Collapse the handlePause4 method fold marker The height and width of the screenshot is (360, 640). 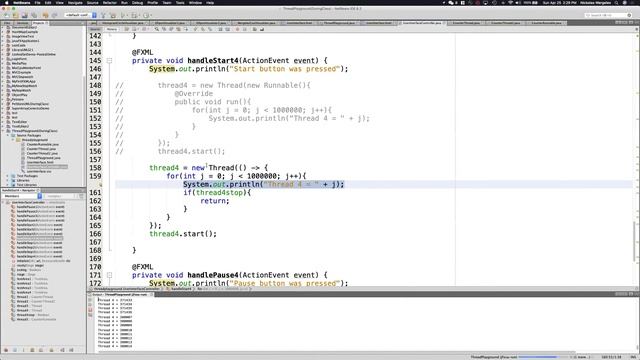tap(109, 275)
